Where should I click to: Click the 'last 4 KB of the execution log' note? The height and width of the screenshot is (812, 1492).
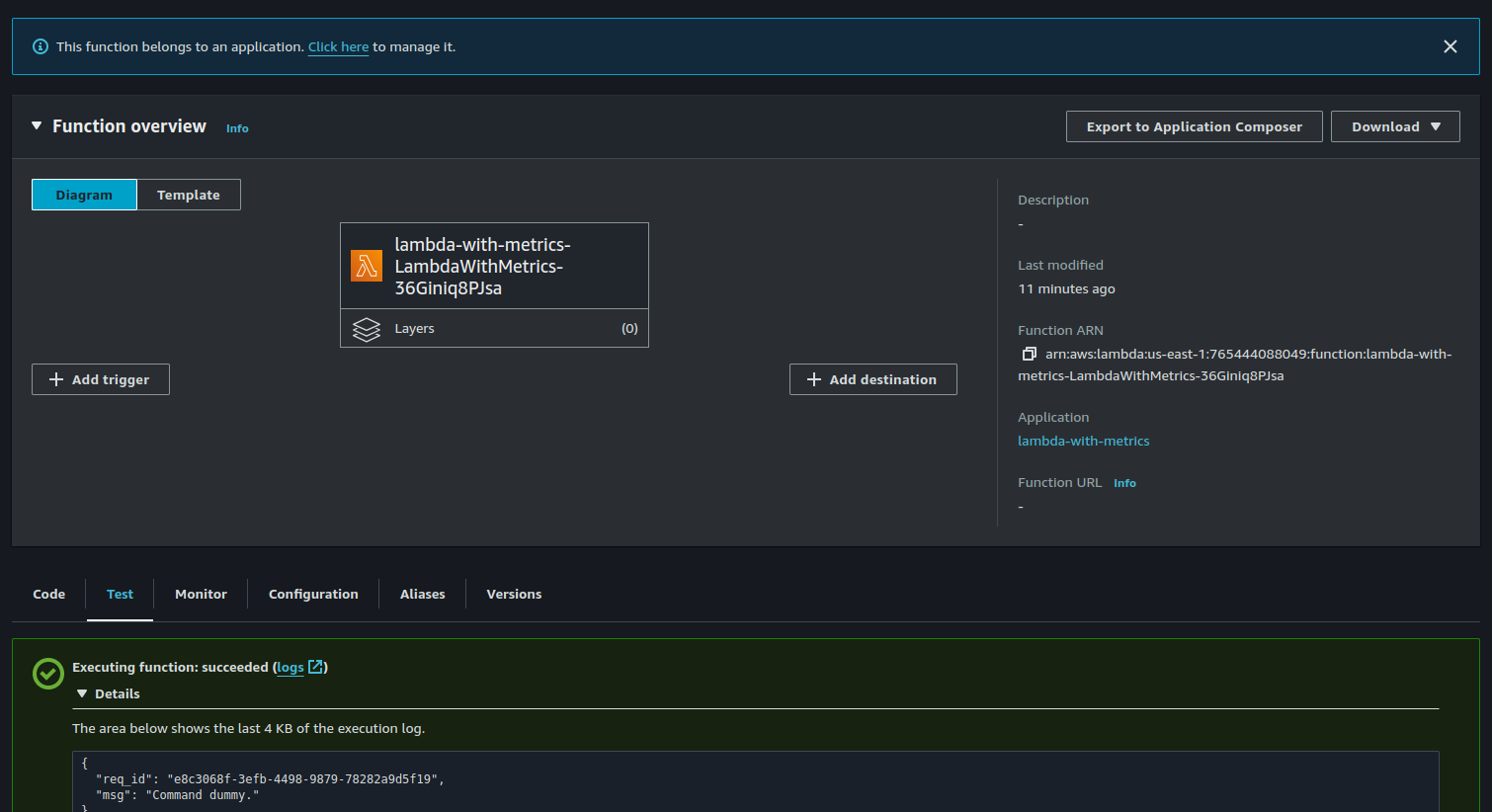249,729
